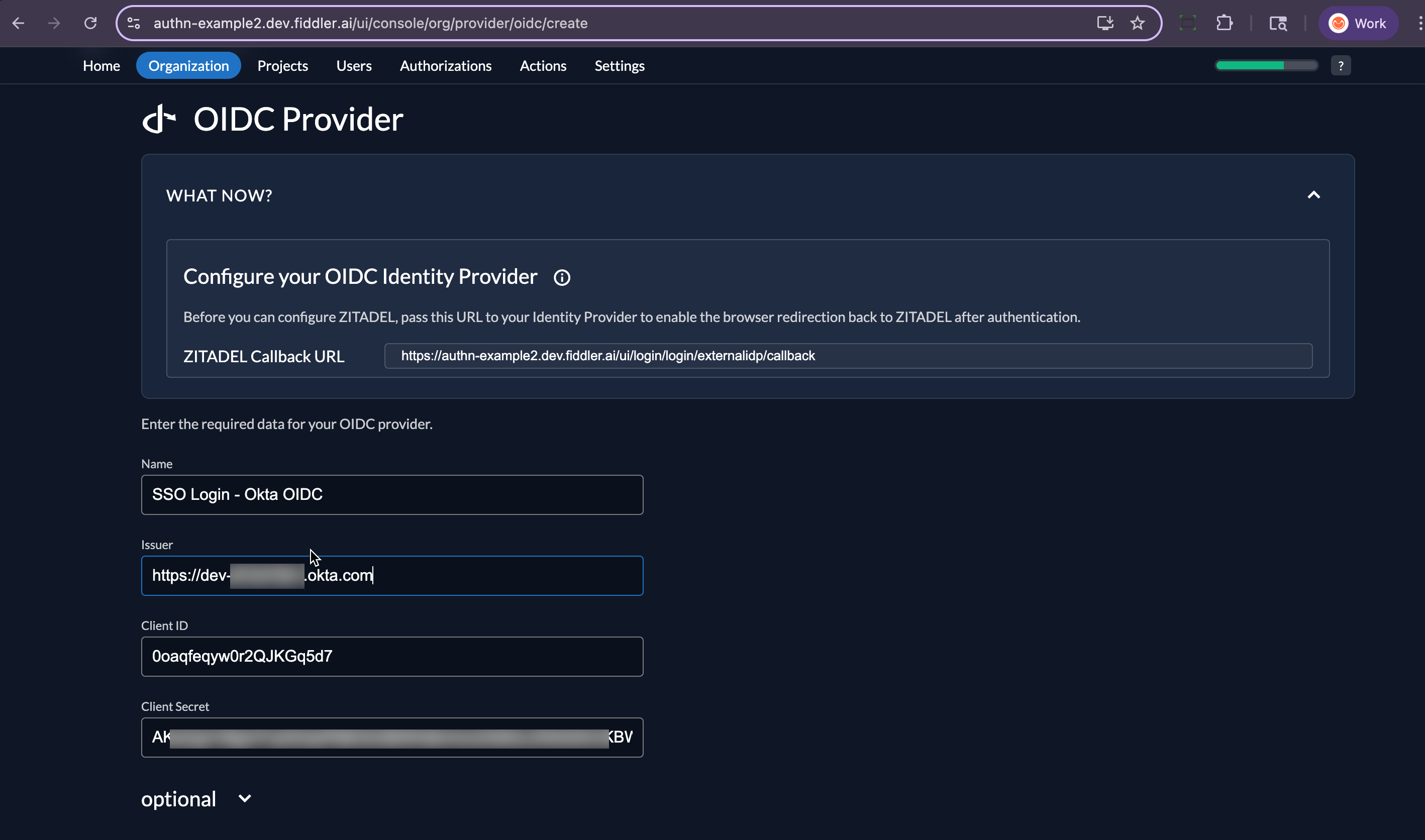Bookmark this page with the star icon
This screenshot has height=840, width=1425.
pyautogui.click(x=1137, y=23)
